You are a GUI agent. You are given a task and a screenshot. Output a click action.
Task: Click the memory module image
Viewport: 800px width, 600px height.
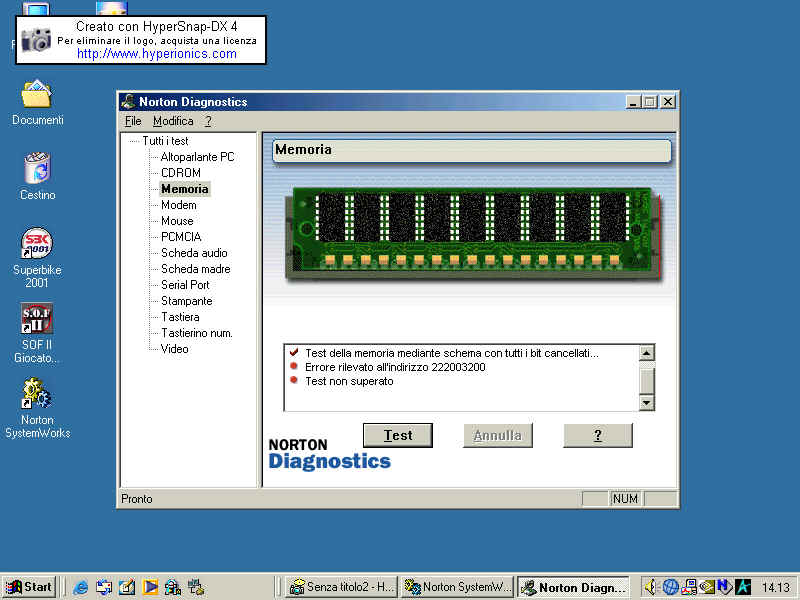pos(472,233)
